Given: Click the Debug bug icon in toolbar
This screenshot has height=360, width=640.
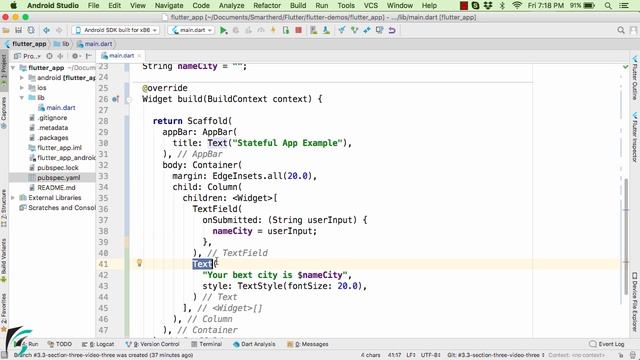Looking at the screenshot, I should (x=236, y=30).
